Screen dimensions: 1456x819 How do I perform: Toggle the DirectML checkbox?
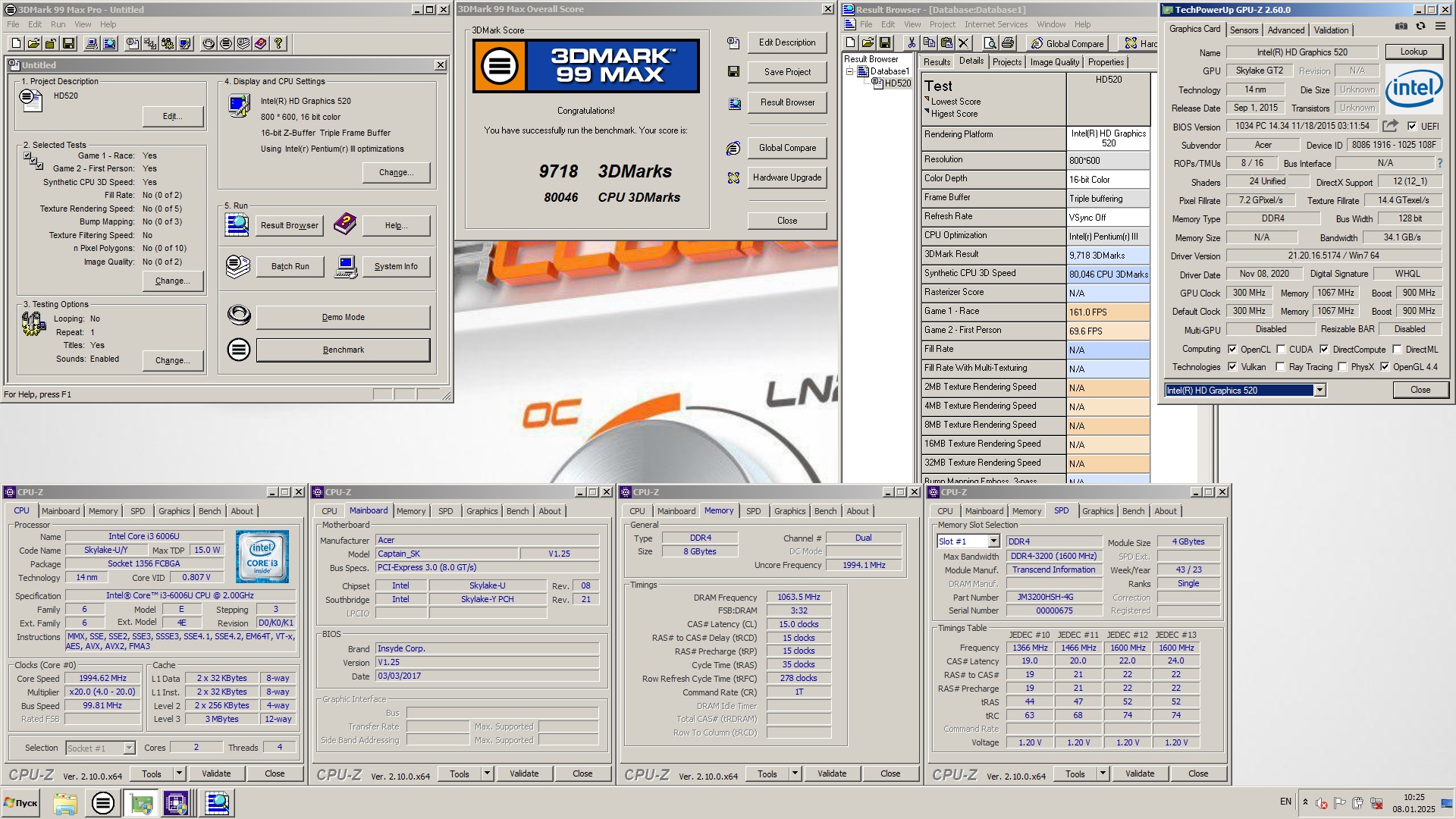(x=1397, y=350)
